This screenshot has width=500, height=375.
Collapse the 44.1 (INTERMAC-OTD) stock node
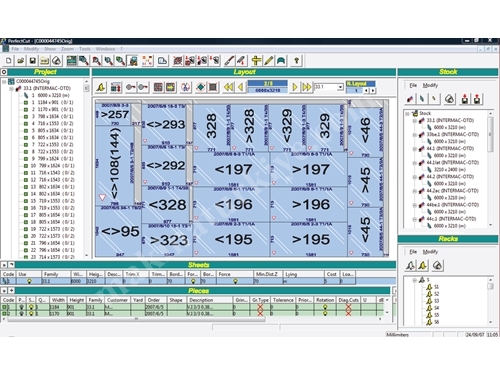pos(414,149)
